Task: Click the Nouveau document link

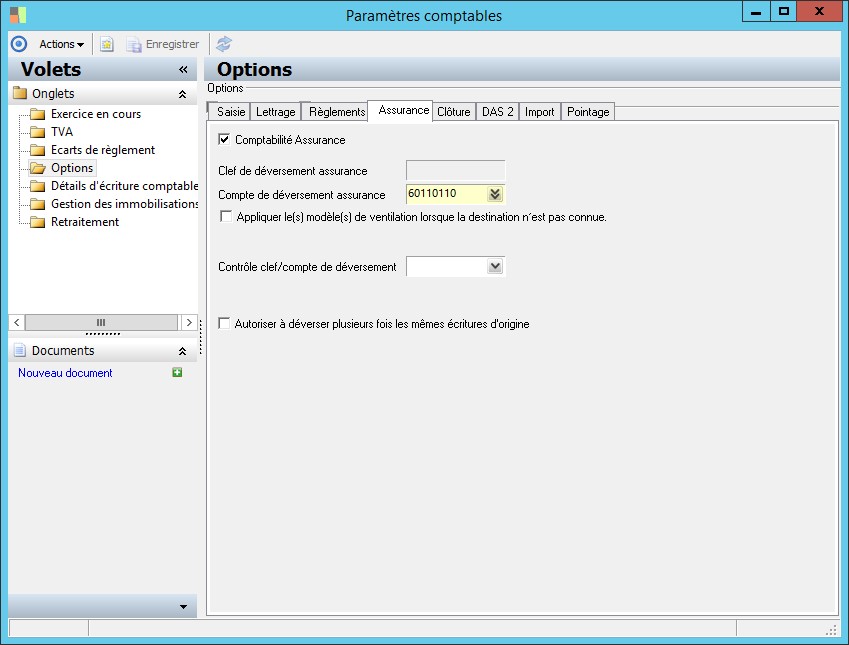Action: [65, 373]
